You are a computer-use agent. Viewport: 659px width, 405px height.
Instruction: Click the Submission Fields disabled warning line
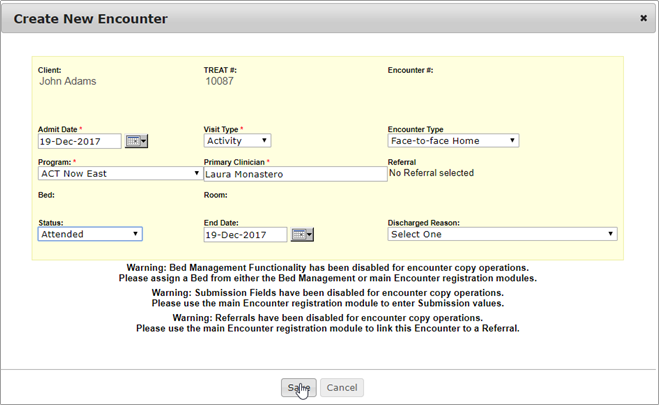327,292
